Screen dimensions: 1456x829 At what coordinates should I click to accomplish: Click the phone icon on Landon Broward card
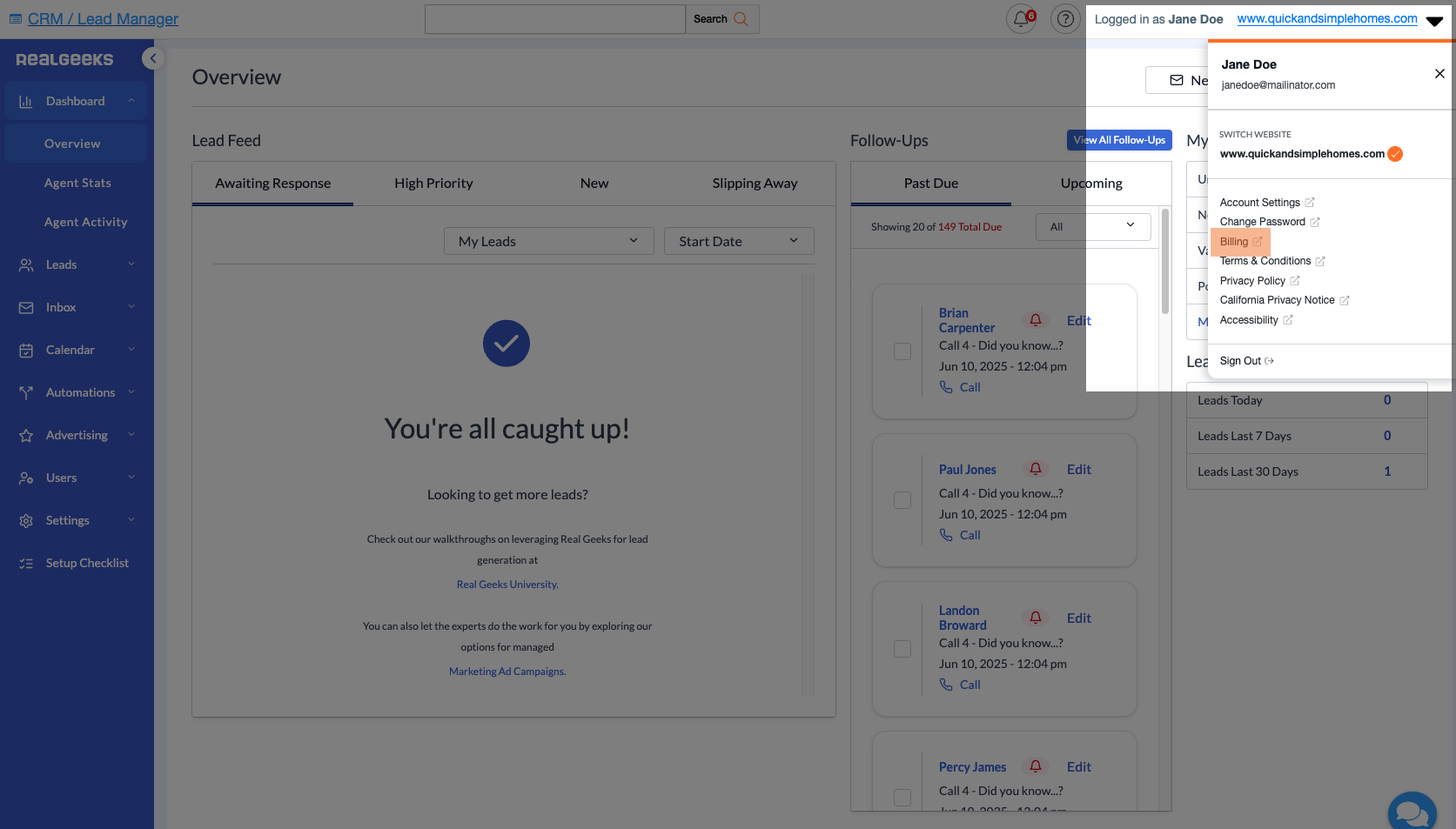[946, 685]
